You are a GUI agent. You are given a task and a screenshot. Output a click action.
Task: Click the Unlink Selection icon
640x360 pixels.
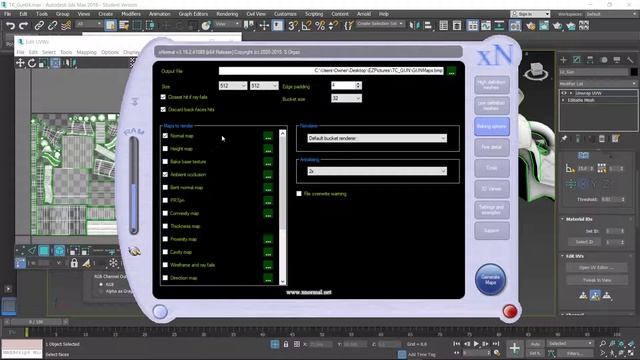(x=53, y=26)
